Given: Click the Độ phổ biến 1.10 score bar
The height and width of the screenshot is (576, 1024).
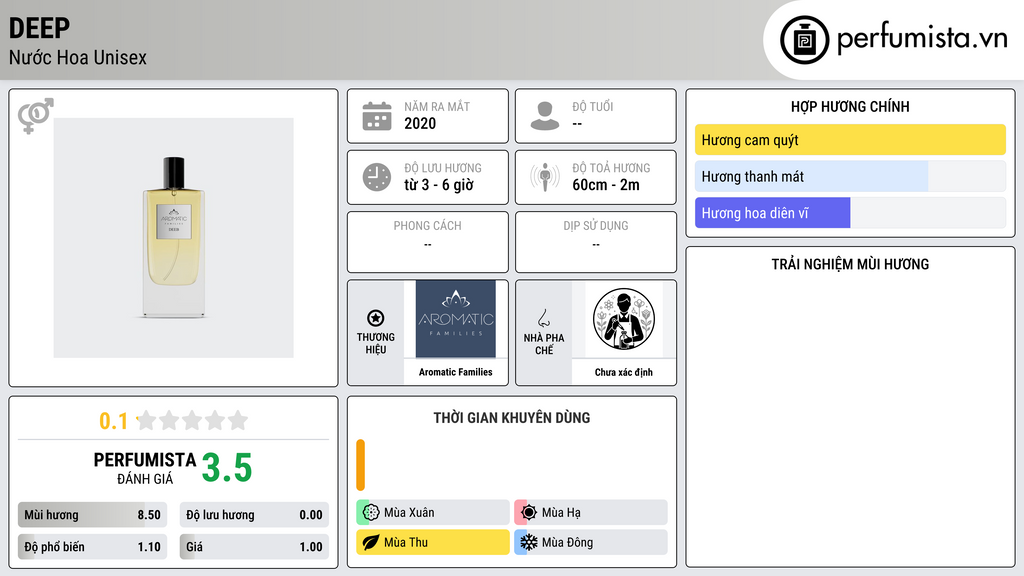Looking at the screenshot, I should point(93,547).
